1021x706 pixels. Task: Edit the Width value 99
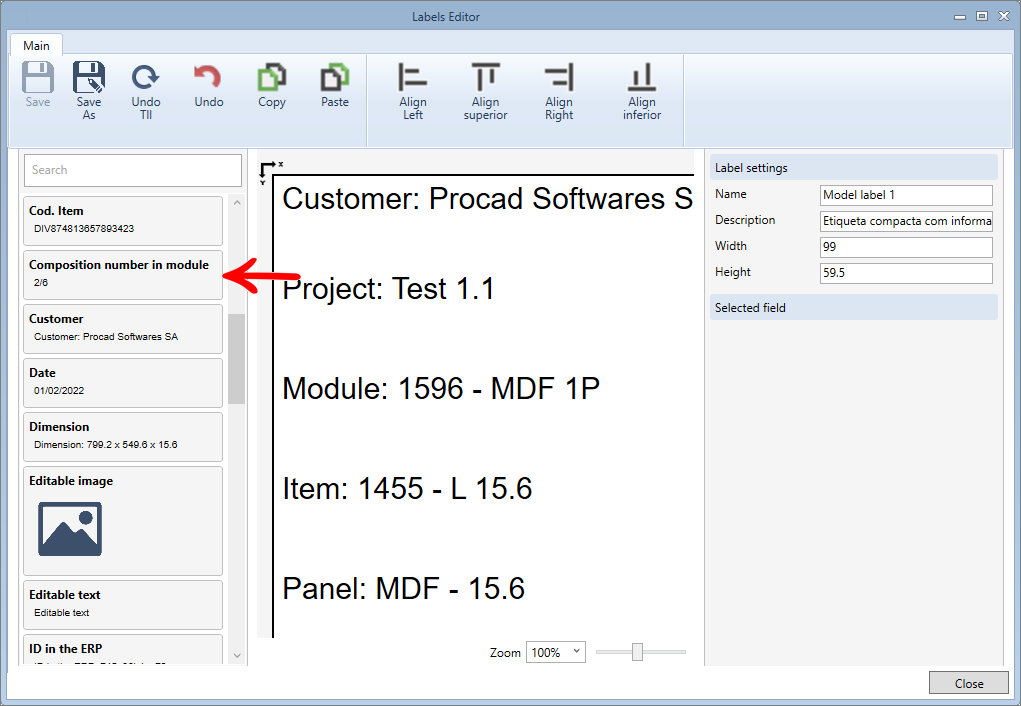pos(906,247)
